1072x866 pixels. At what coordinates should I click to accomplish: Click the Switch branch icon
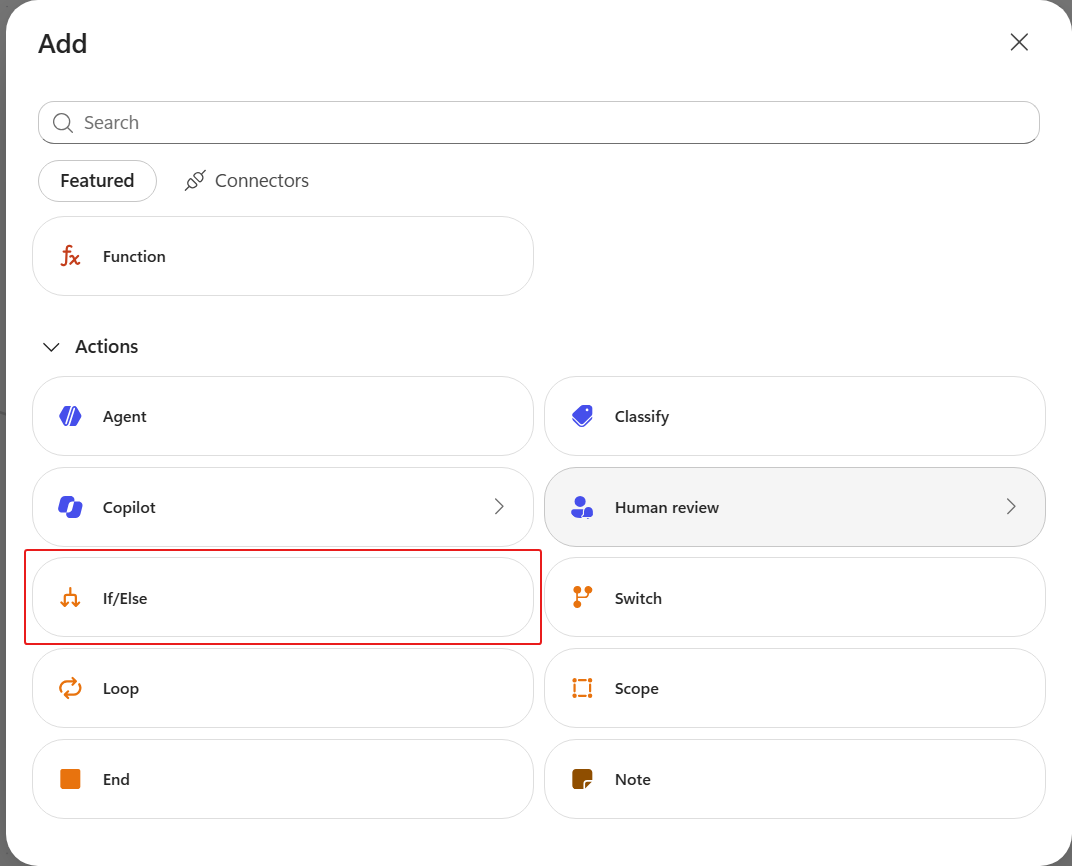pyautogui.click(x=582, y=597)
